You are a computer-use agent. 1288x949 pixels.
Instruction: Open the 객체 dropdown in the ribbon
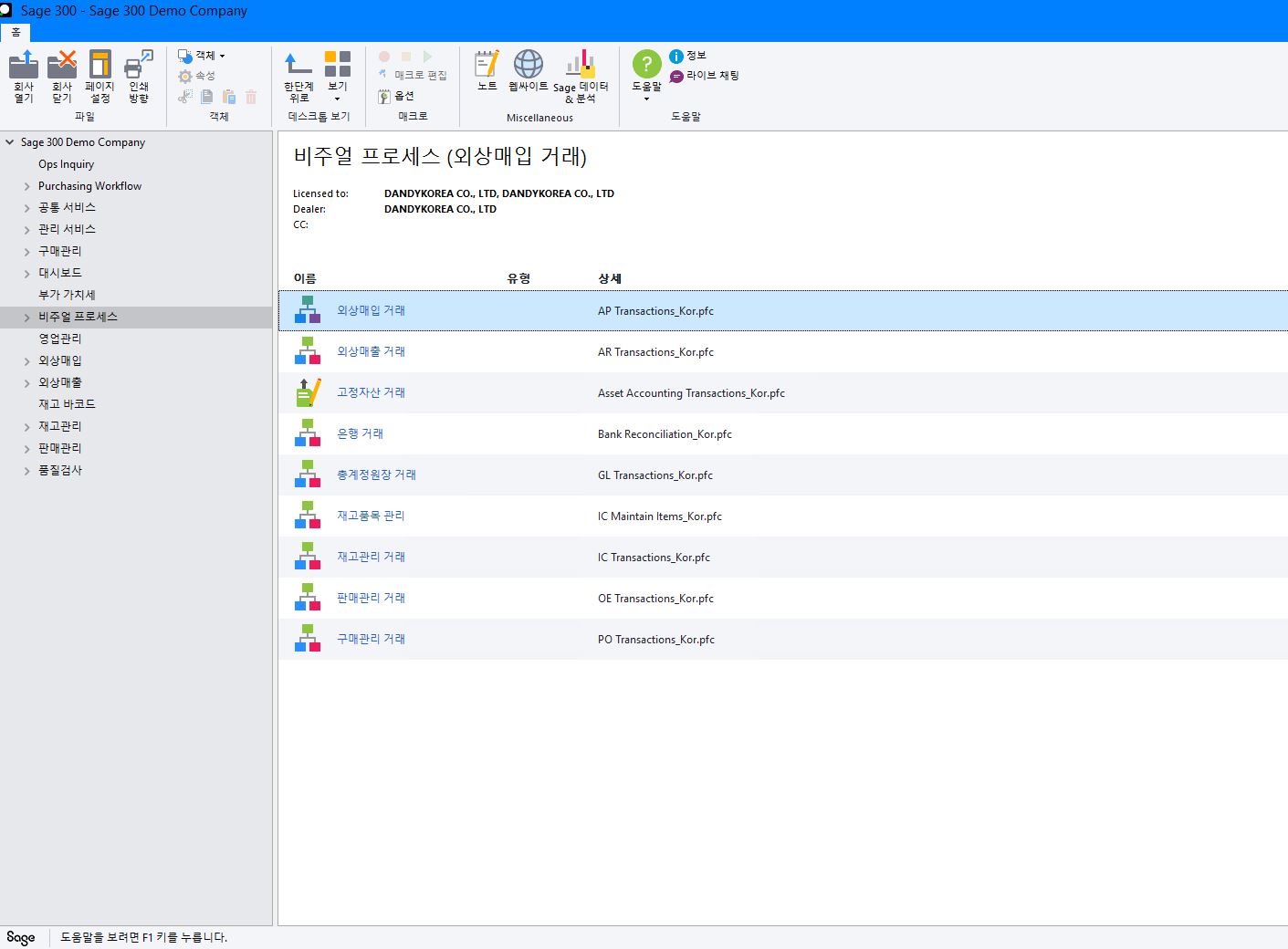(202, 56)
